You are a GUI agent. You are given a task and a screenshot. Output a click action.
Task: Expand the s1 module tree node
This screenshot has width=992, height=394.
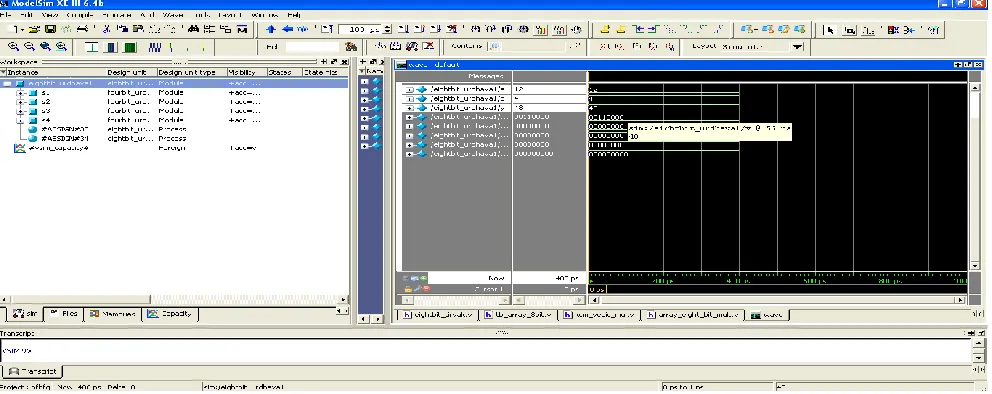point(20,93)
